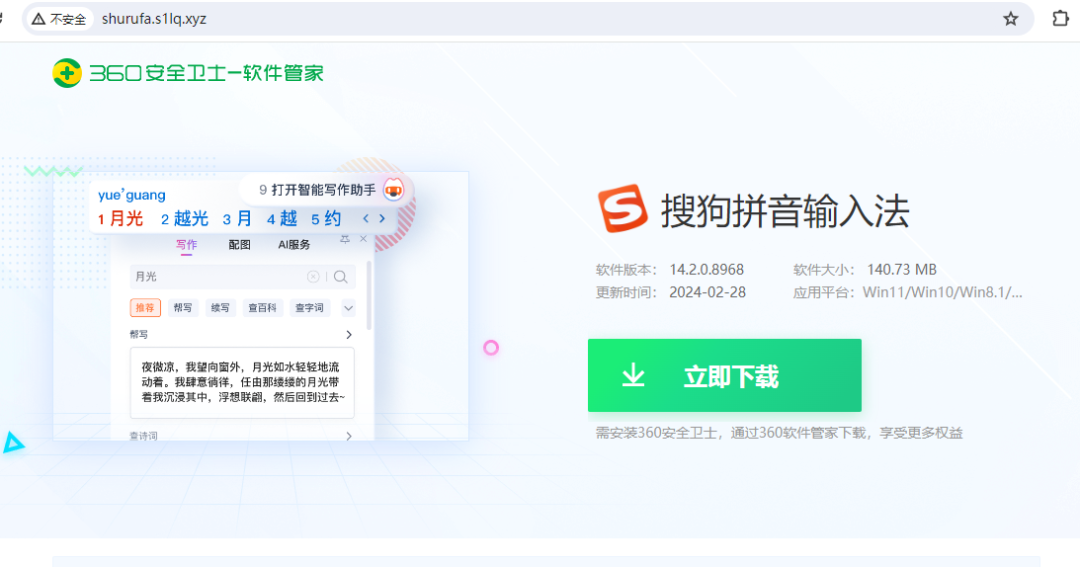Click the software size 140.73 MB
This screenshot has width=1080, height=567.
tap(902, 269)
